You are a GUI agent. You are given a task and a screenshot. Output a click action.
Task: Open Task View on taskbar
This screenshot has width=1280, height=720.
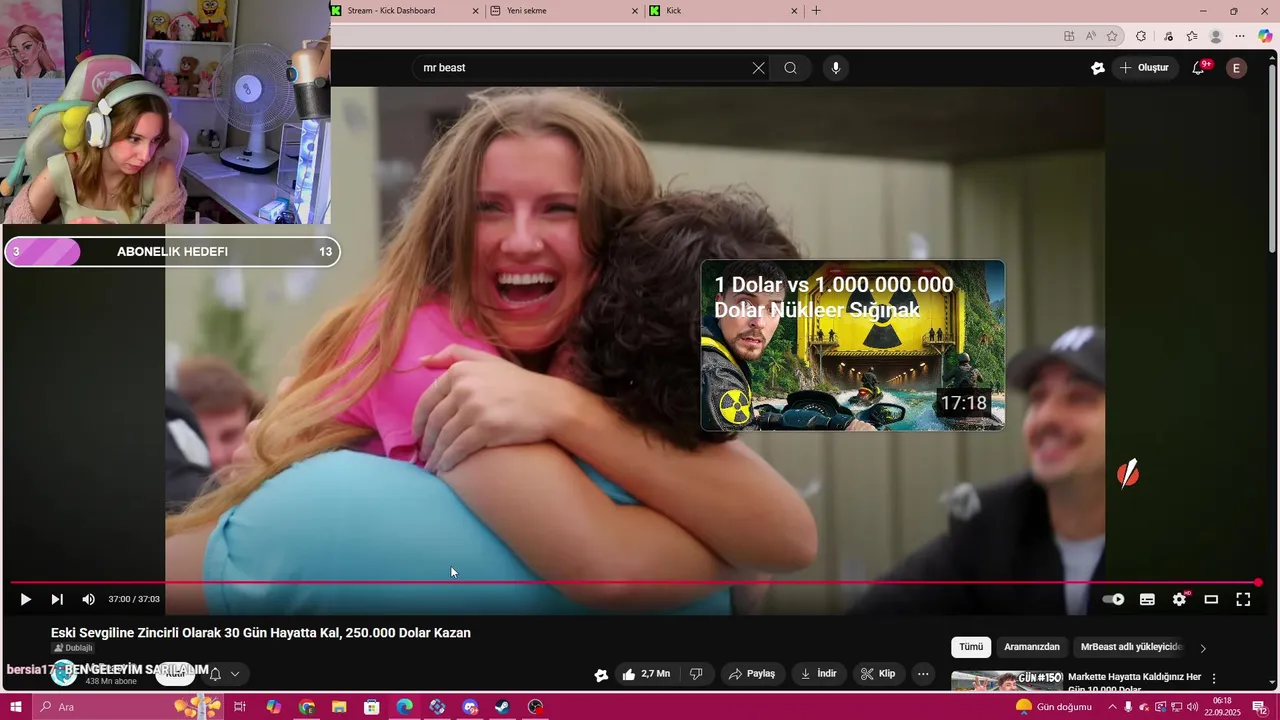click(240, 707)
